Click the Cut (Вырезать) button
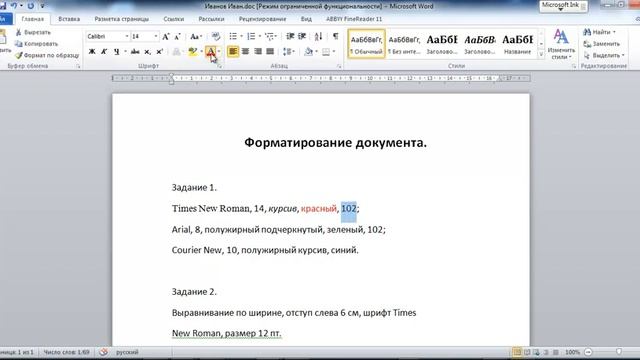Viewport: 640px width, 360px height. pyautogui.click(x=33, y=32)
